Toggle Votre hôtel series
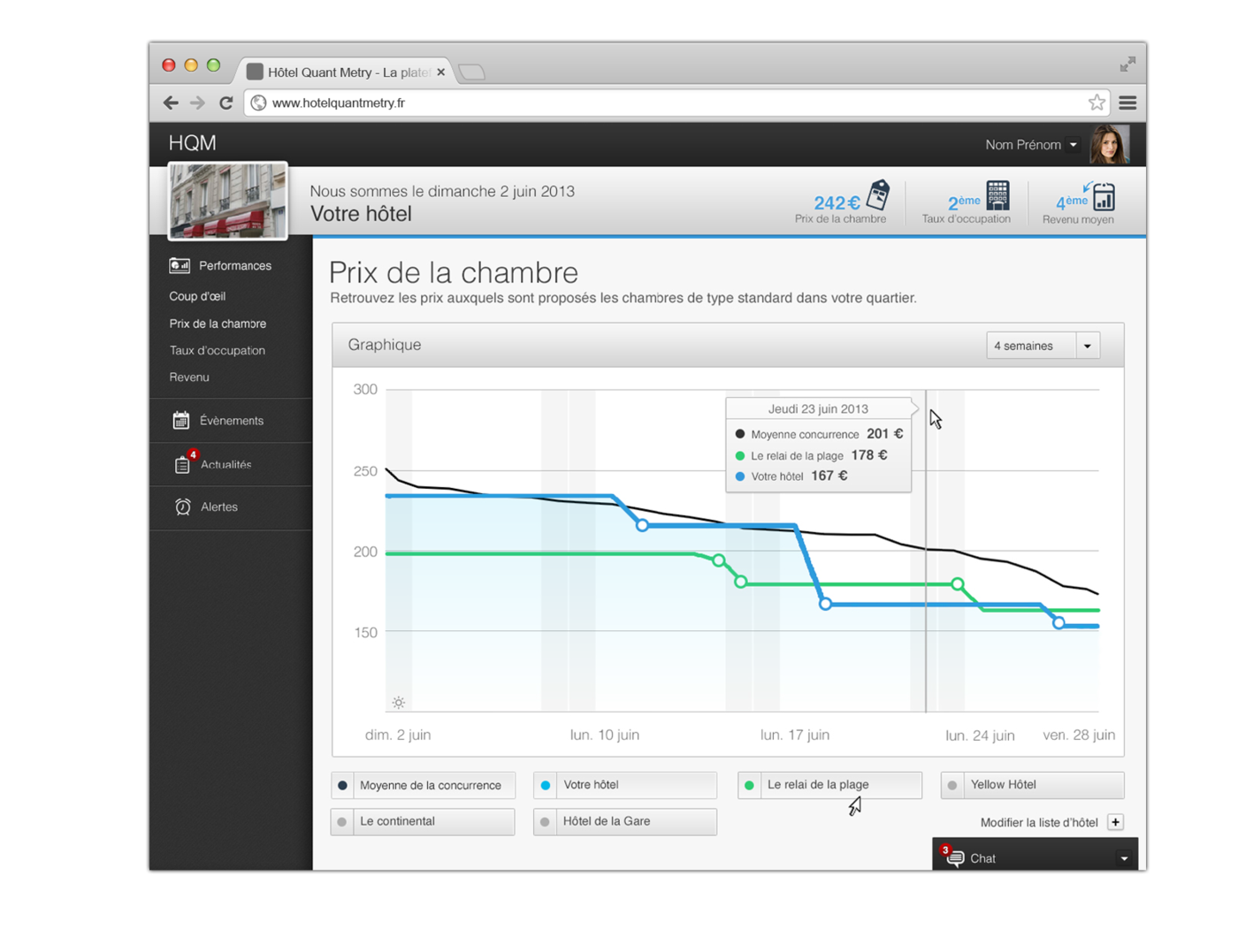 tap(625, 785)
